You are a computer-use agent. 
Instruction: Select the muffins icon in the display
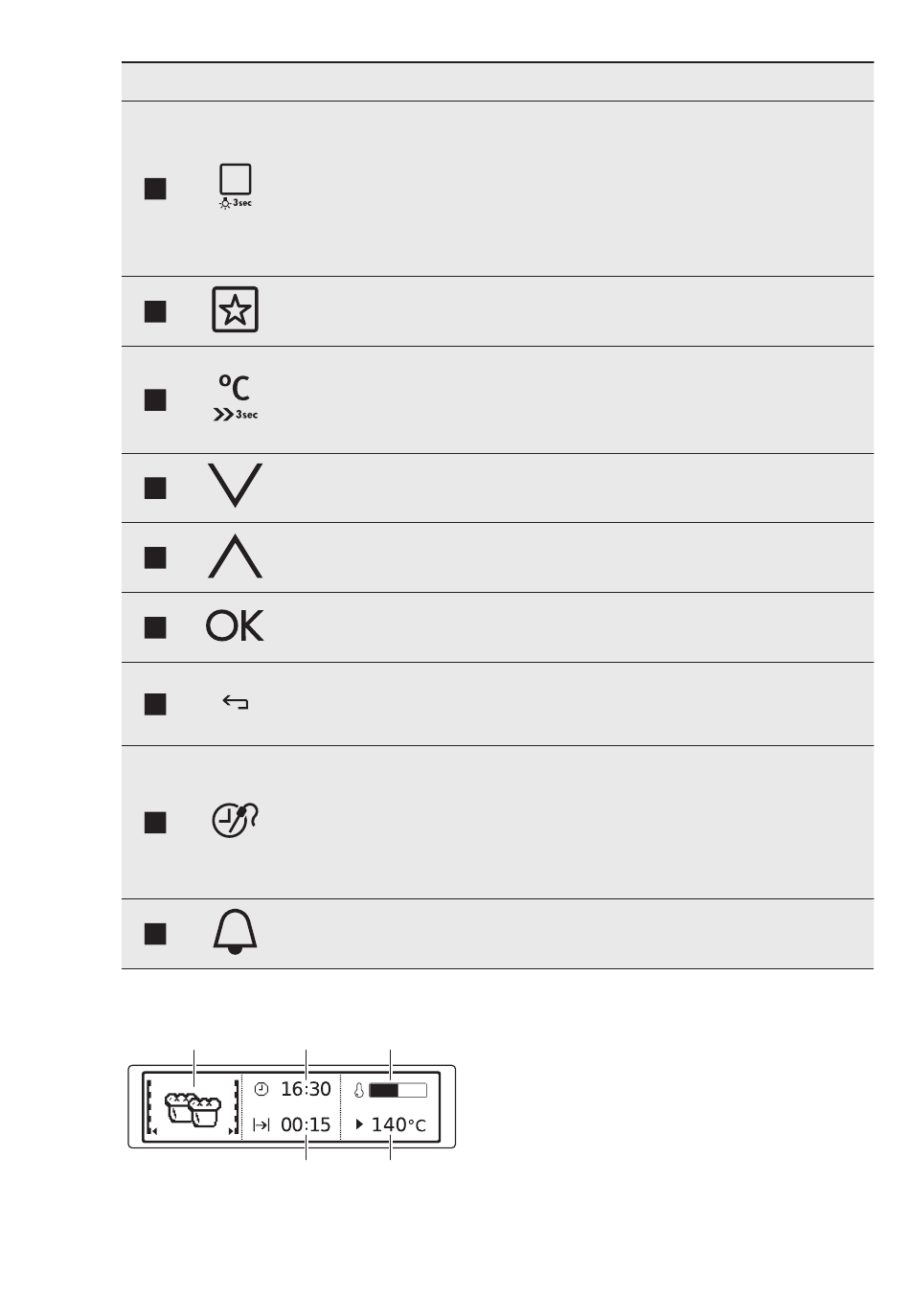click(x=193, y=1110)
